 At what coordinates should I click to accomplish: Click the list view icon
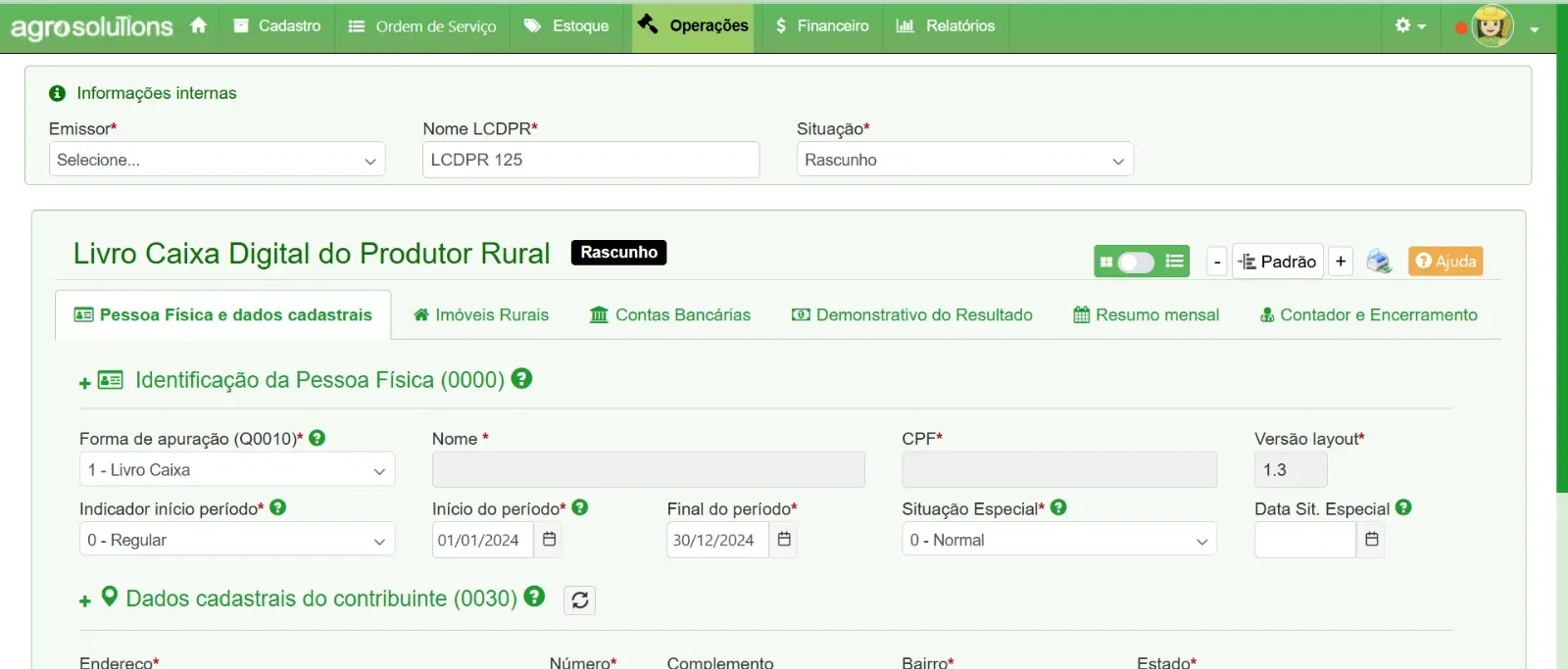pyautogui.click(x=1174, y=262)
